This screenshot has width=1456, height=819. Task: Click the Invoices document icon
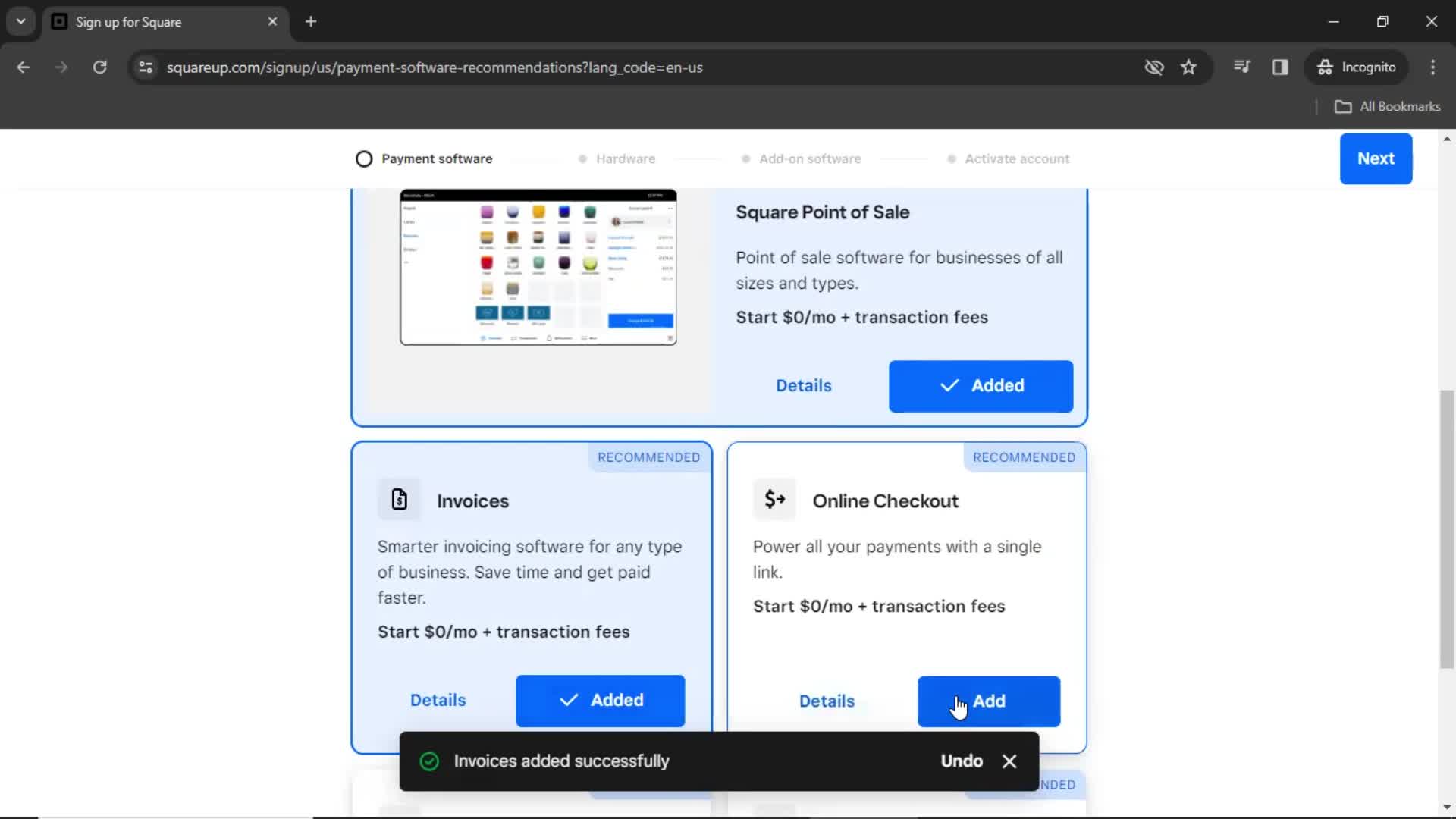coord(399,499)
